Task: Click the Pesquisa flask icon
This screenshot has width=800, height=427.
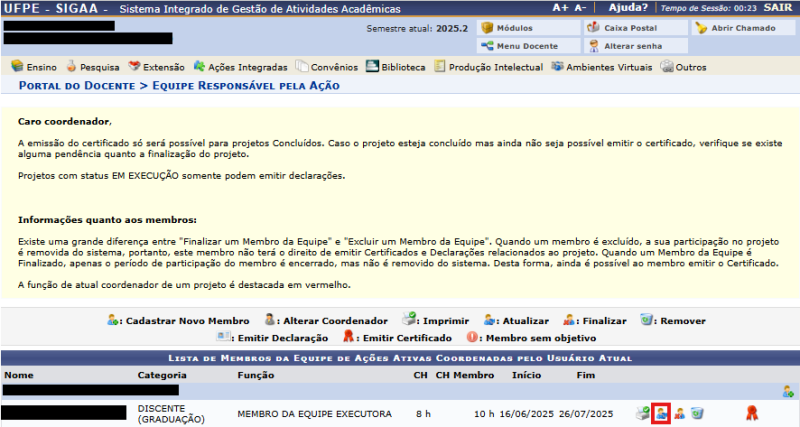Action: point(71,66)
